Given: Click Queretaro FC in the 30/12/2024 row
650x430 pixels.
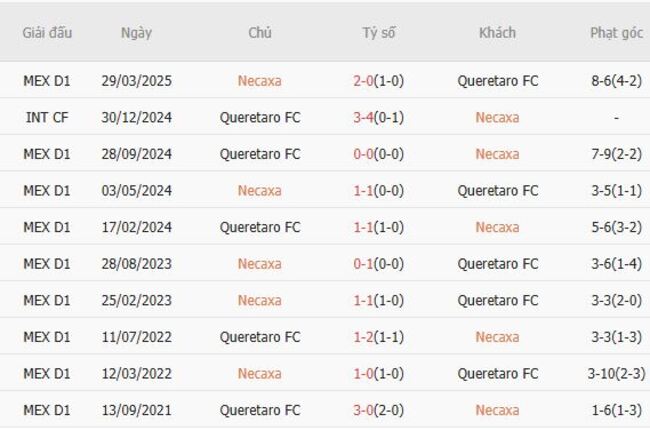Looking at the screenshot, I should pos(259,118).
